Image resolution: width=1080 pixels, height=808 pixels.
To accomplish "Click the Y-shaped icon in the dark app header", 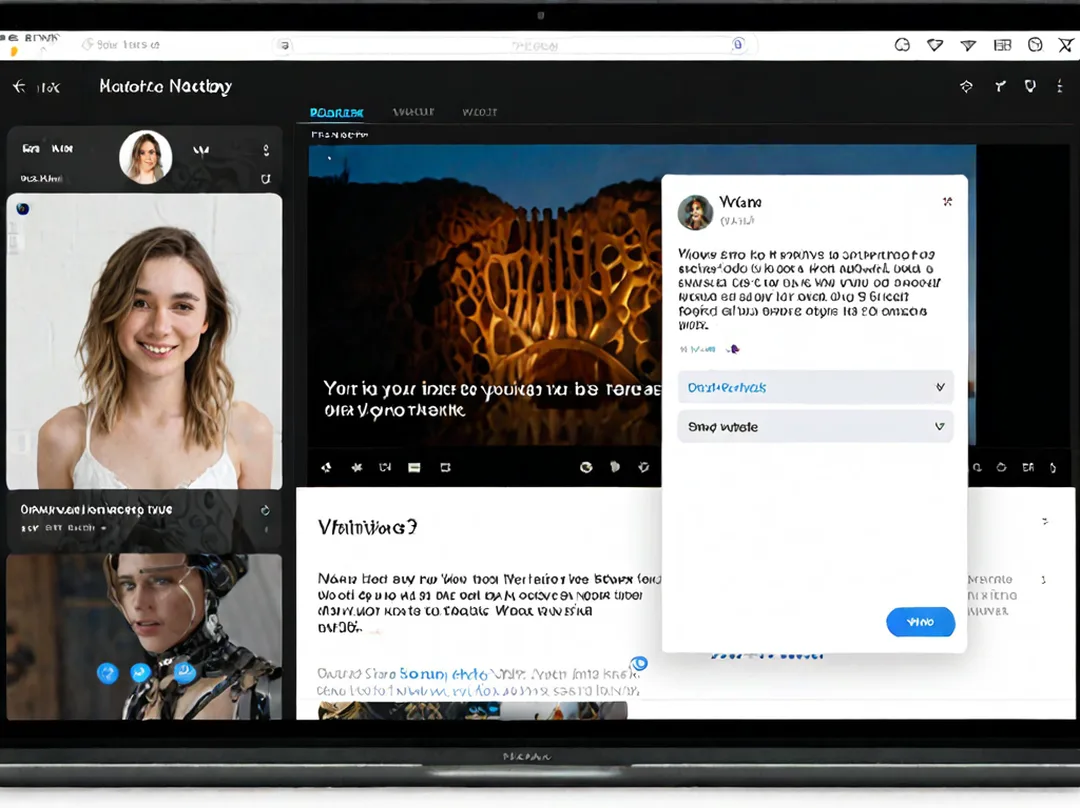I will 1000,86.
